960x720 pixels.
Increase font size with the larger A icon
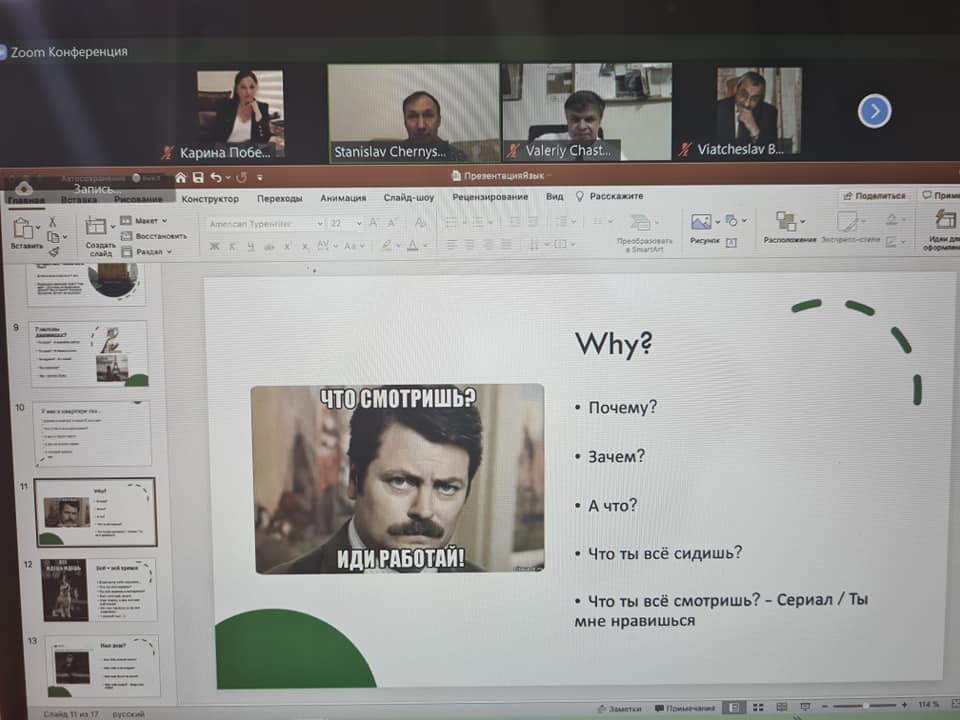click(x=373, y=223)
